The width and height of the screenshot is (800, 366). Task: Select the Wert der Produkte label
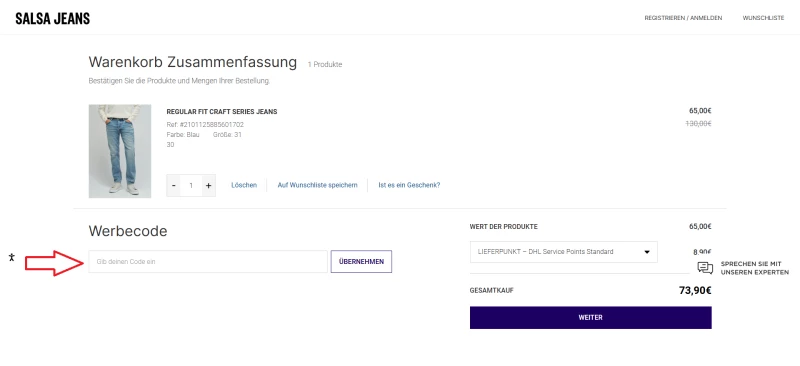click(x=504, y=227)
